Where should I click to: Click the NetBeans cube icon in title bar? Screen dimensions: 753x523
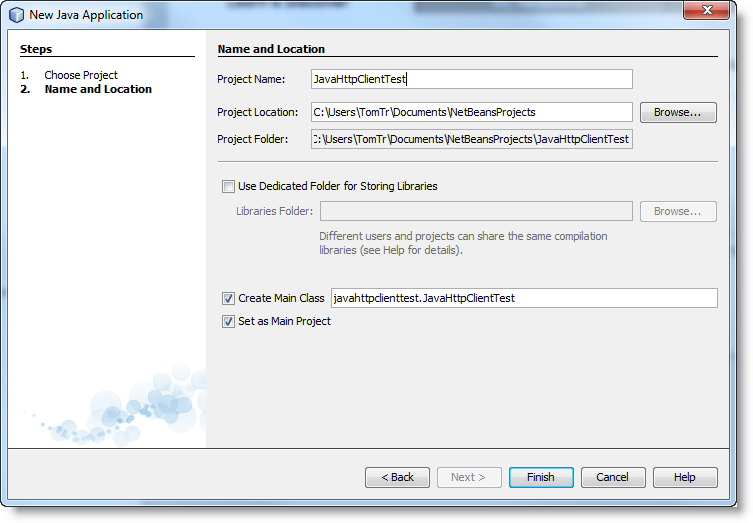[x=17, y=15]
